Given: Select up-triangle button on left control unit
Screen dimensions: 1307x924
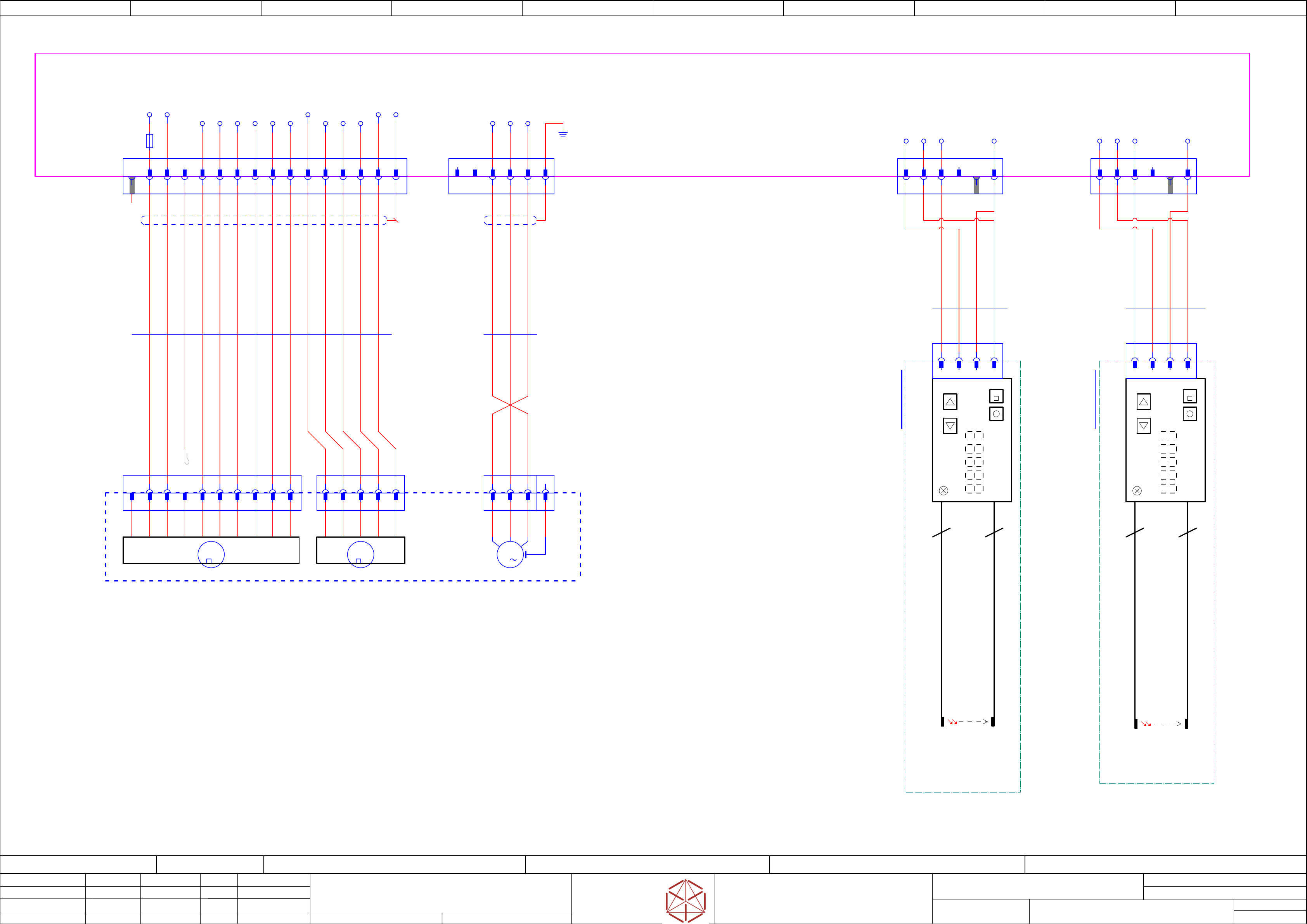Looking at the screenshot, I should click(950, 402).
